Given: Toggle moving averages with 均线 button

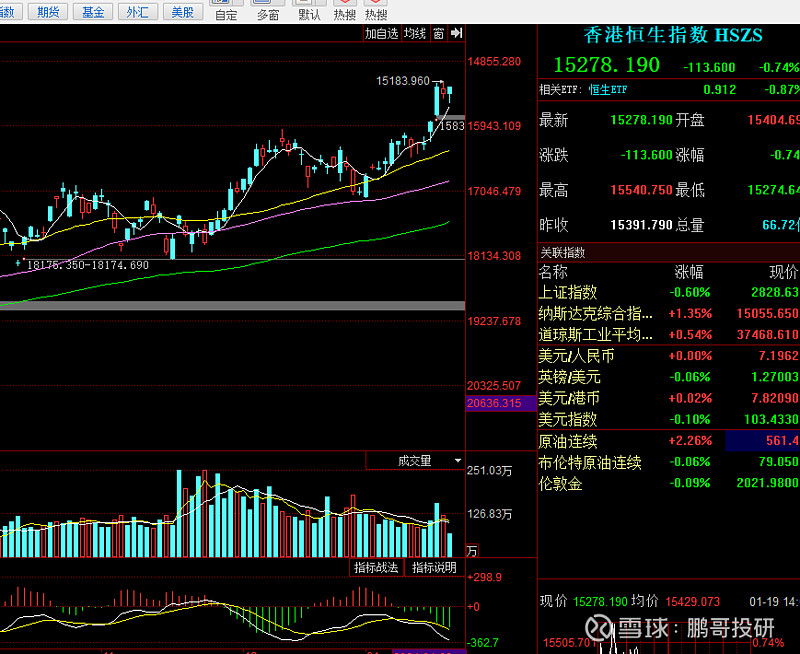Looking at the screenshot, I should (x=415, y=34).
